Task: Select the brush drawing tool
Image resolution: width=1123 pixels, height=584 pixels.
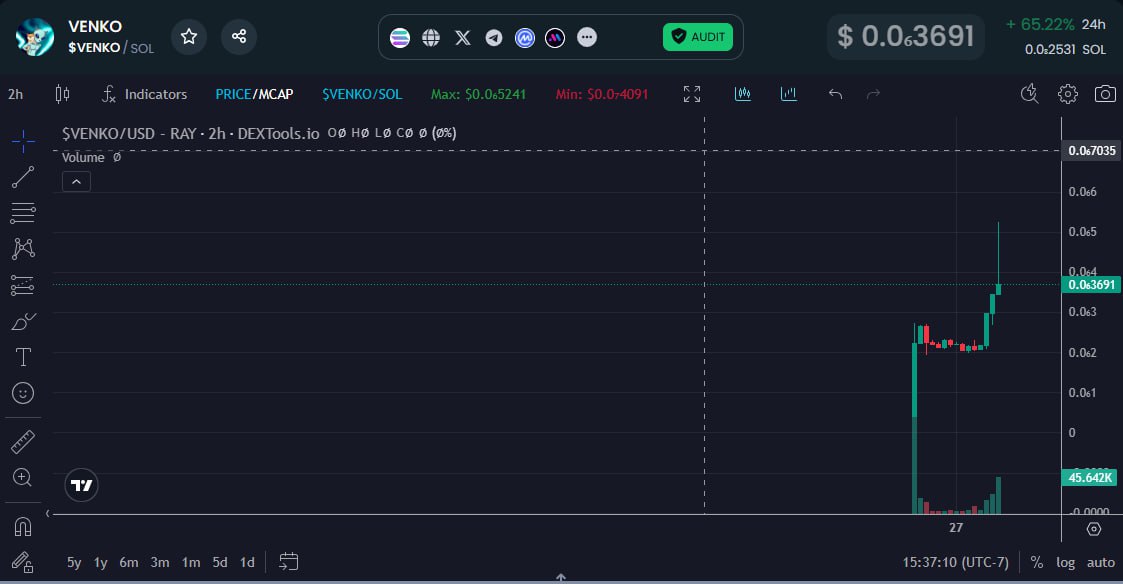Action: (22, 320)
